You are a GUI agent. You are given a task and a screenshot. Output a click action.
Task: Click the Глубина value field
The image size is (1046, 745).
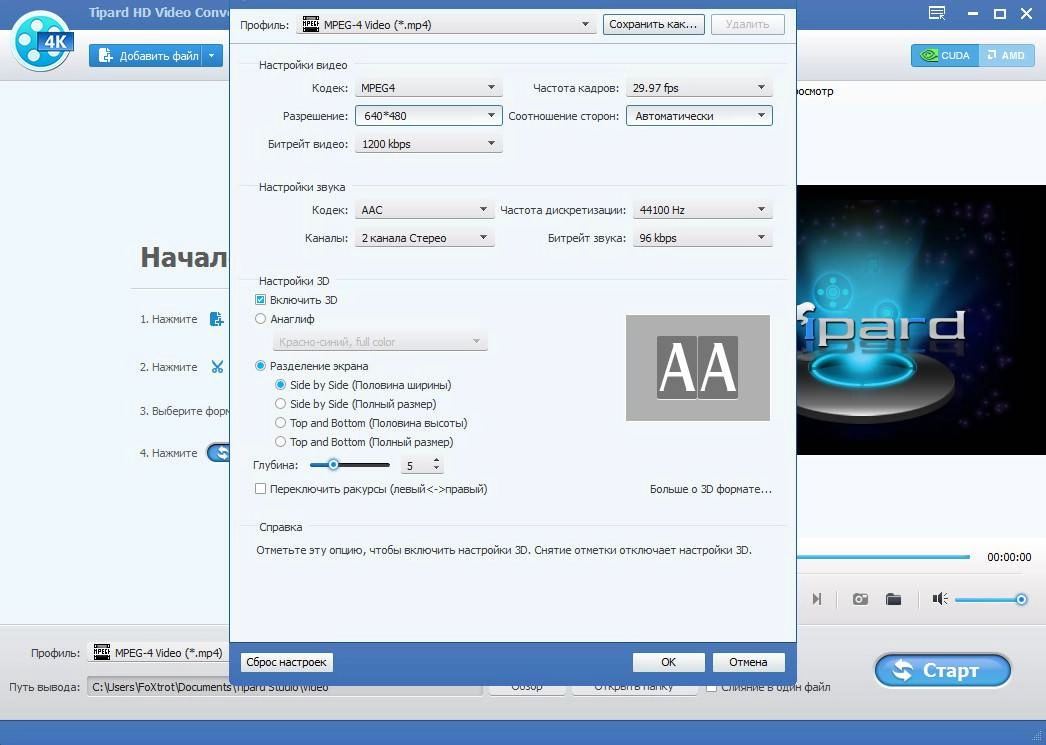click(416, 466)
